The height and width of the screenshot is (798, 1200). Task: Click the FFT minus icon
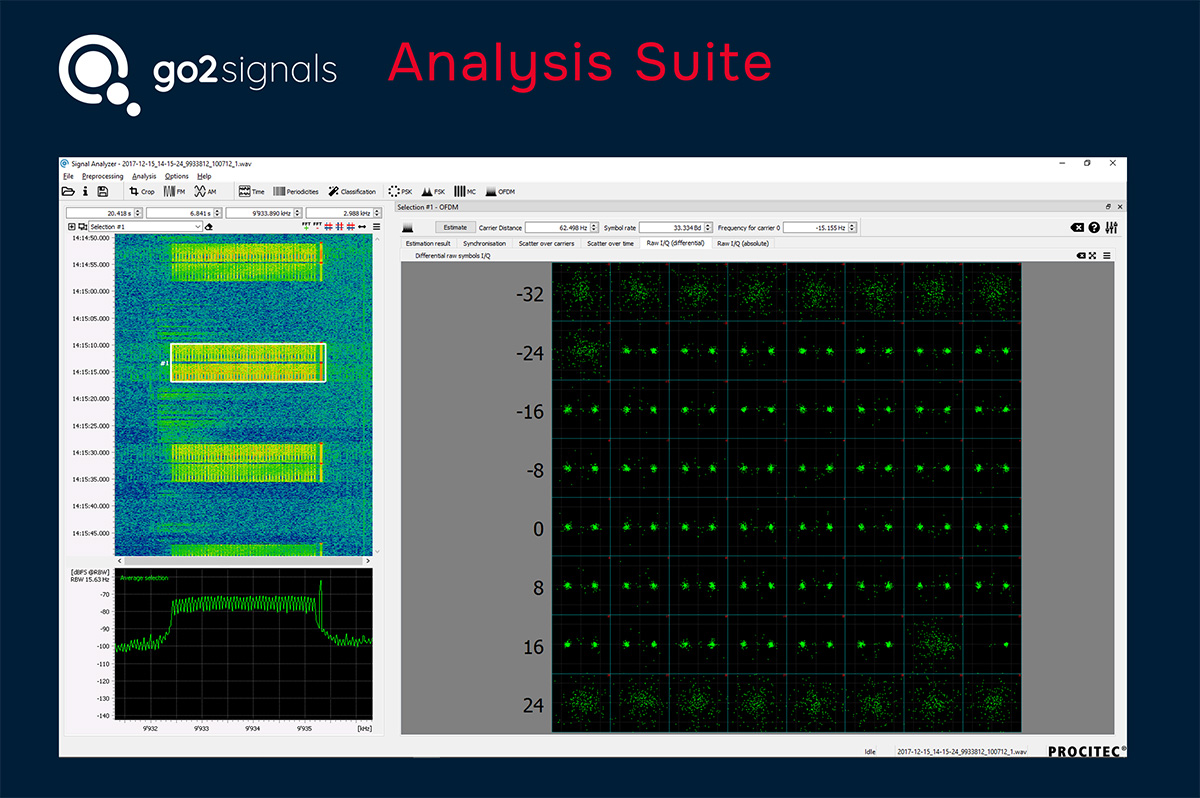318,227
